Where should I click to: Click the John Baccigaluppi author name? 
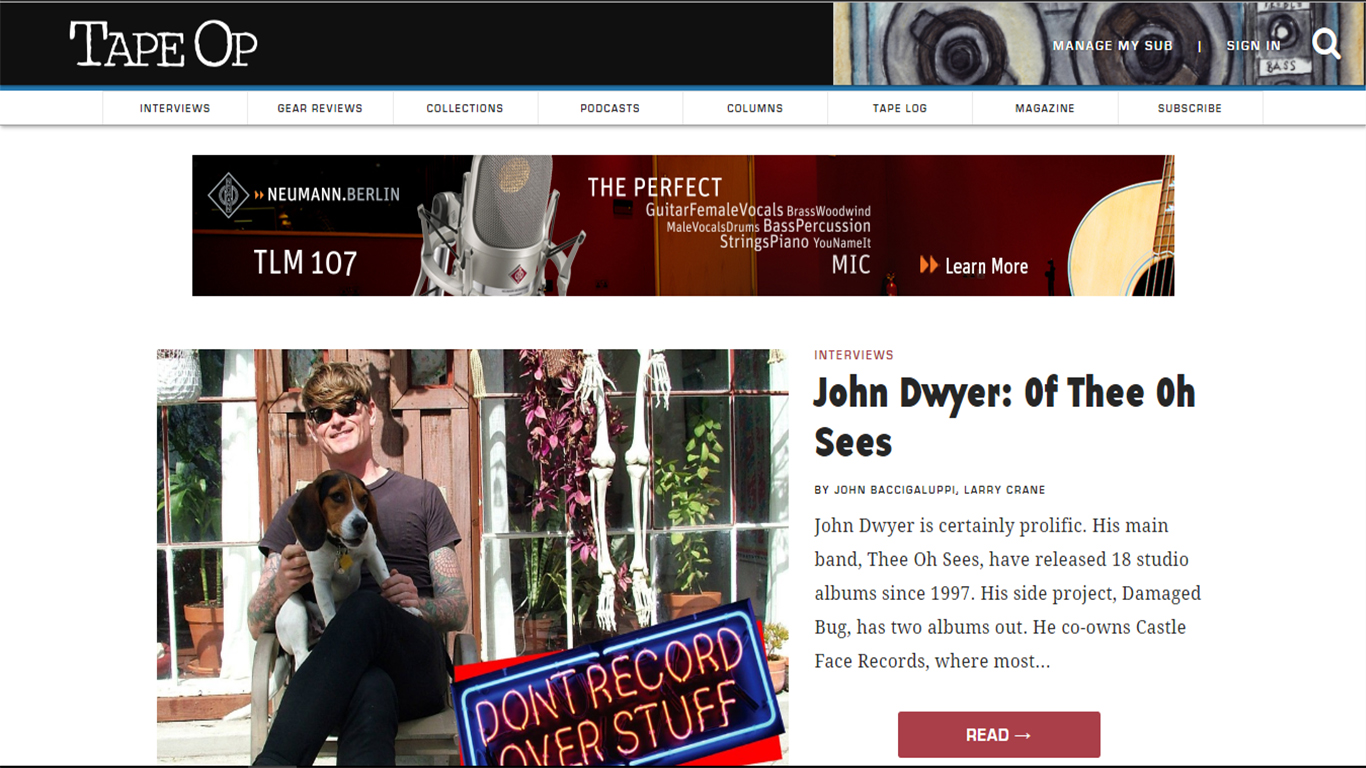[895, 490]
